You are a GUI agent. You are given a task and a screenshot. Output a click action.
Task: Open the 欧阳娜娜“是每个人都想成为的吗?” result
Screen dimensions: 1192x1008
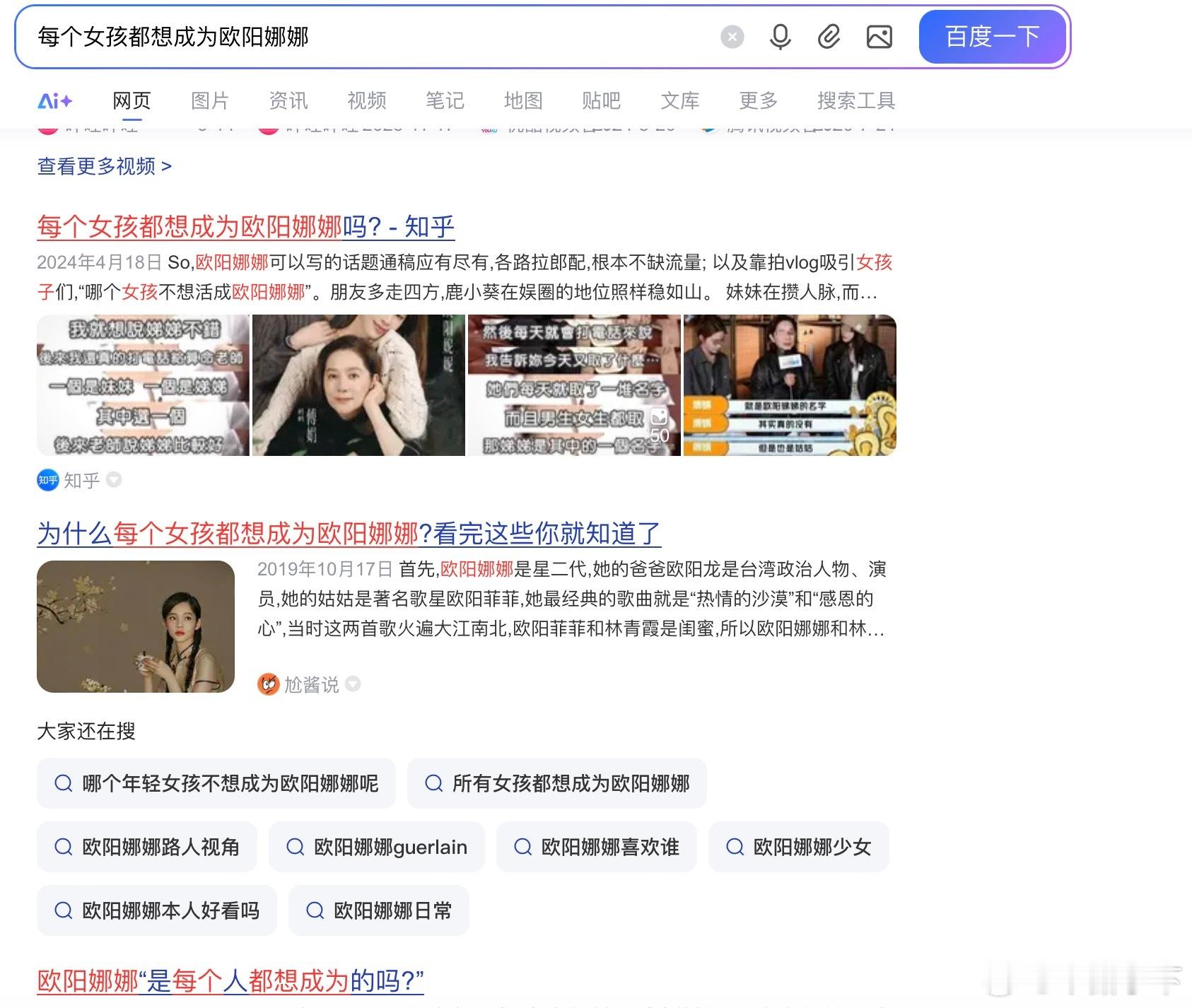point(230,980)
